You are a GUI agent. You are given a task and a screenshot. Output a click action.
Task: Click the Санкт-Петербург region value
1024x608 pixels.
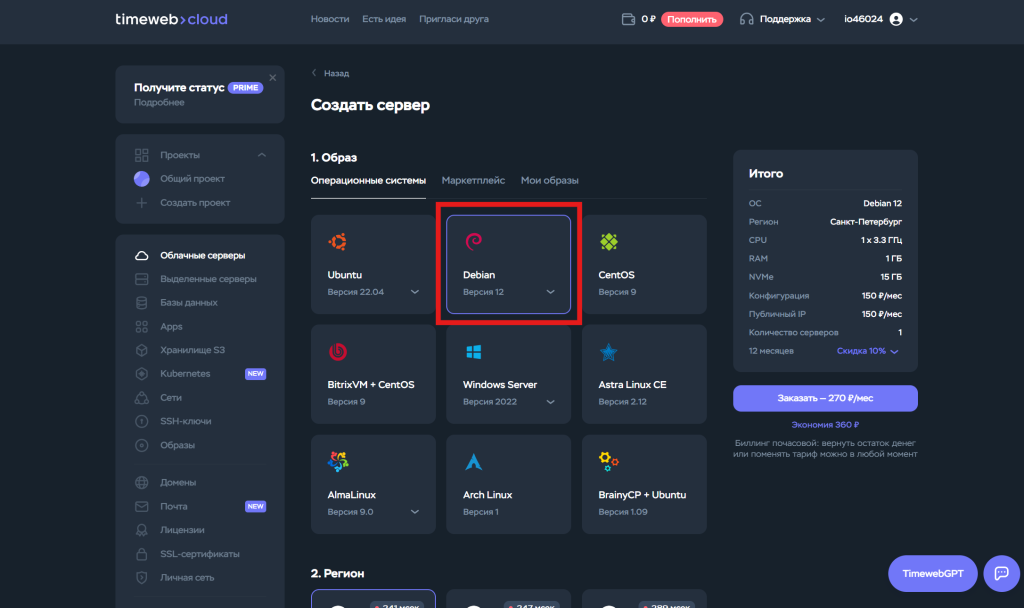[866, 222]
